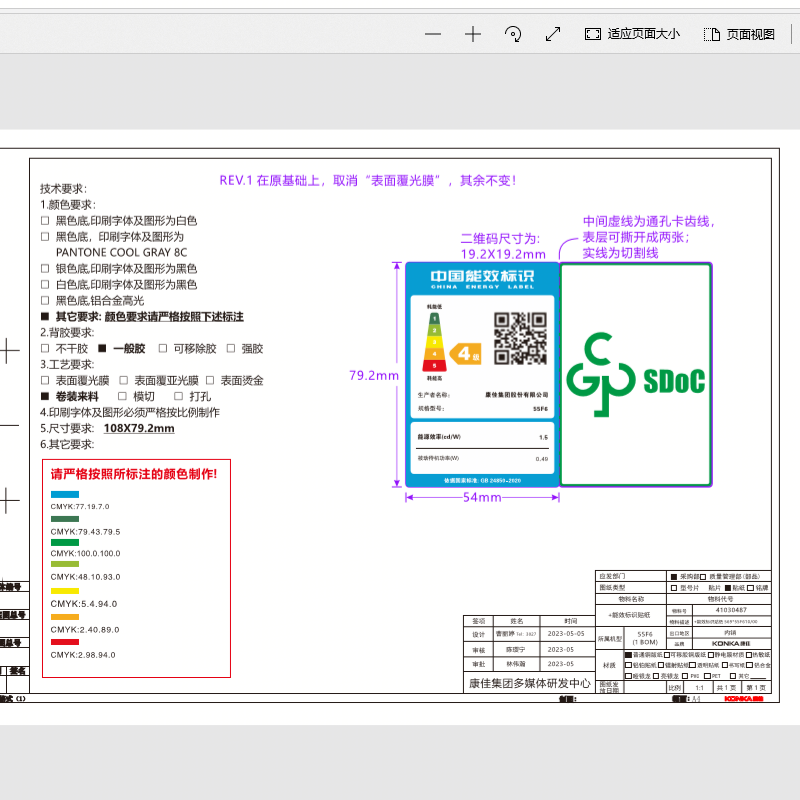800x800 pixels.
Task: Click the 108X79.2mm size value
Action: 139,428
